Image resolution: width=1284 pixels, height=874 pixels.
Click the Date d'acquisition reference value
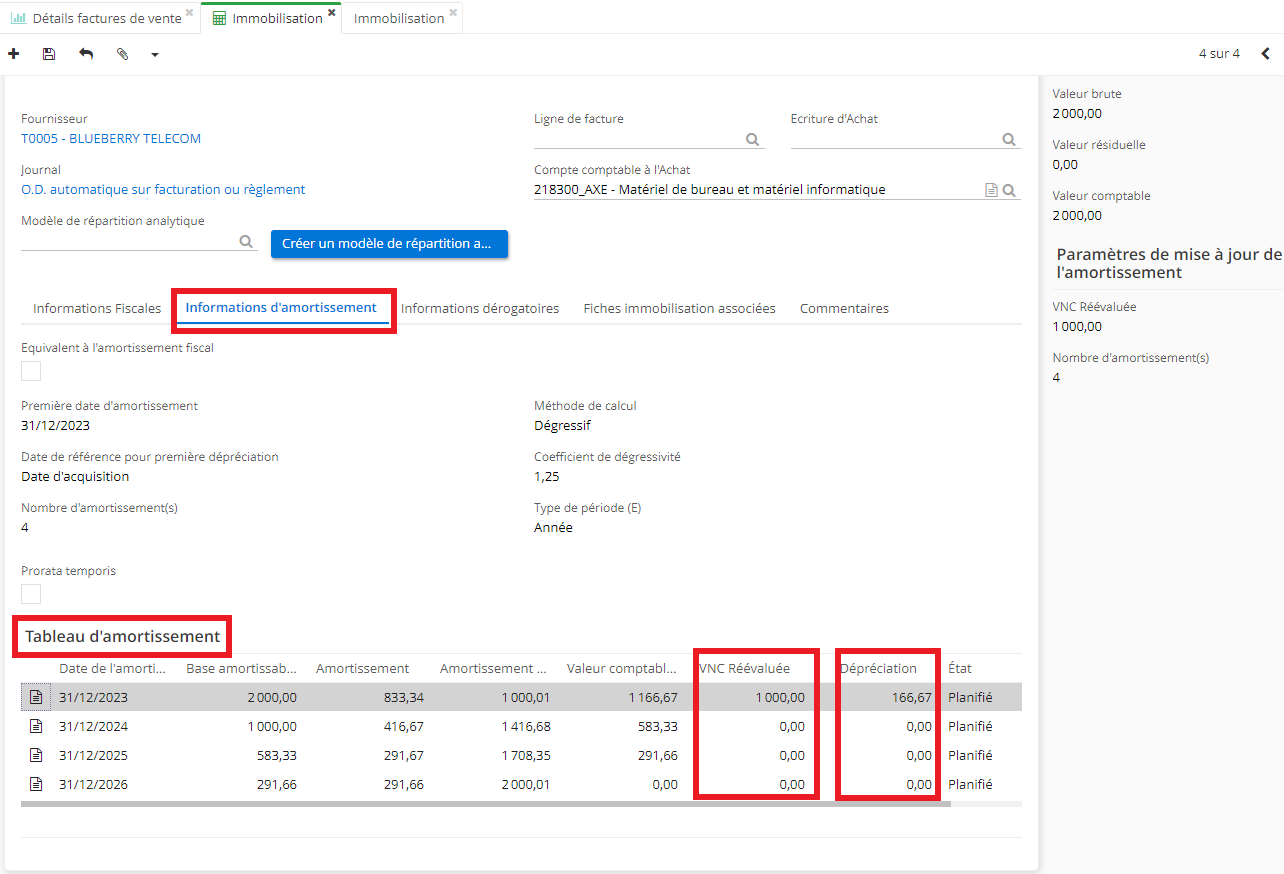coord(75,477)
